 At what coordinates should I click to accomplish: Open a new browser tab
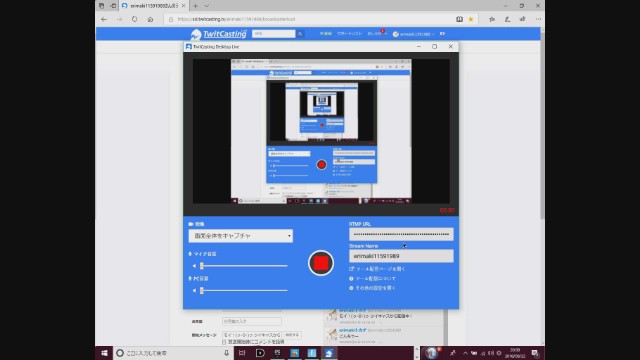tap(196, 6)
